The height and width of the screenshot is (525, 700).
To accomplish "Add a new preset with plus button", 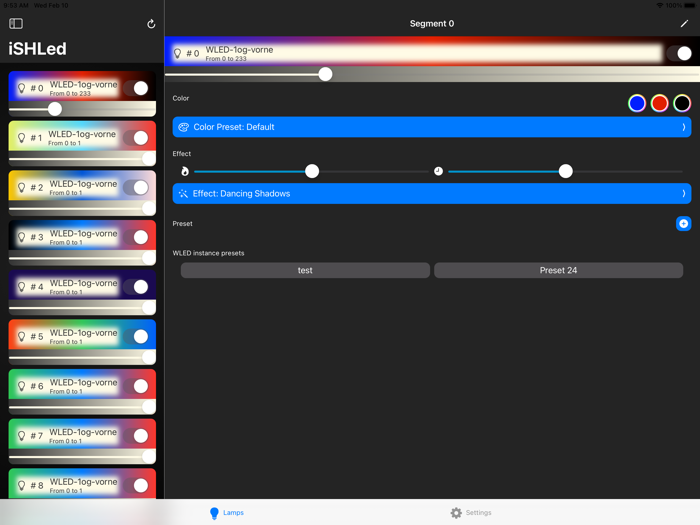I will coord(683,224).
